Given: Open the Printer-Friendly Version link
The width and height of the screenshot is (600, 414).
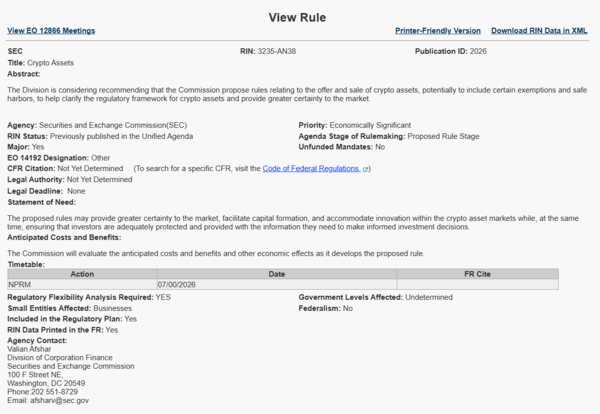Looking at the screenshot, I should 438,31.
